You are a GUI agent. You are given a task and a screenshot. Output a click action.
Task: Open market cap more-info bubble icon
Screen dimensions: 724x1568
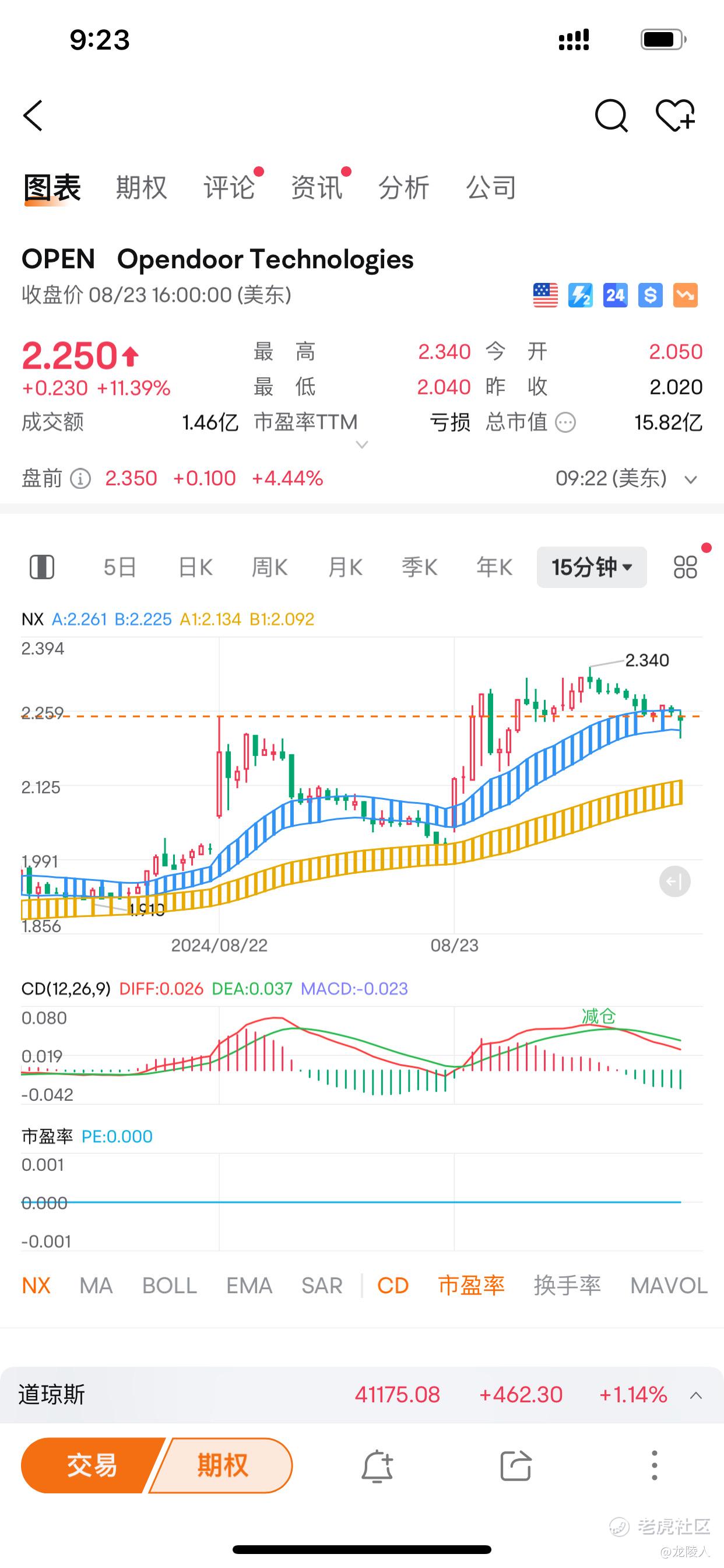point(566,422)
